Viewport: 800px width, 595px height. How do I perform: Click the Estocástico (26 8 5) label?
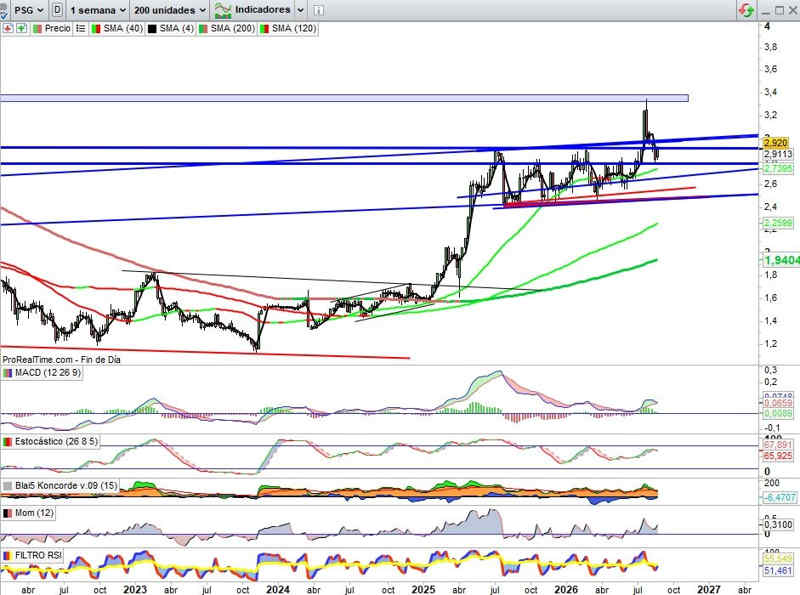click(x=56, y=441)
